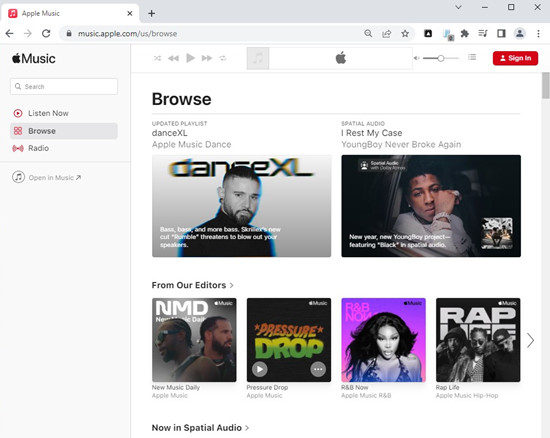Click the I Rest My Case title

coord(371,133)
